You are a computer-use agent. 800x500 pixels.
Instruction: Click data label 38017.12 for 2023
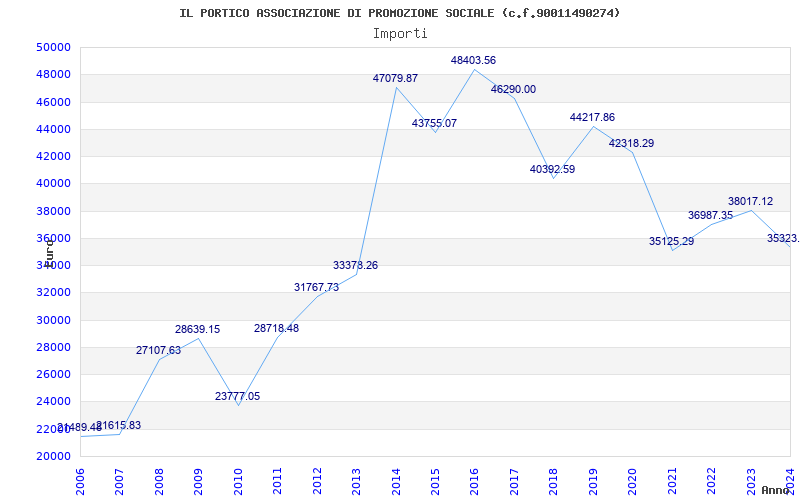point(750,202)
